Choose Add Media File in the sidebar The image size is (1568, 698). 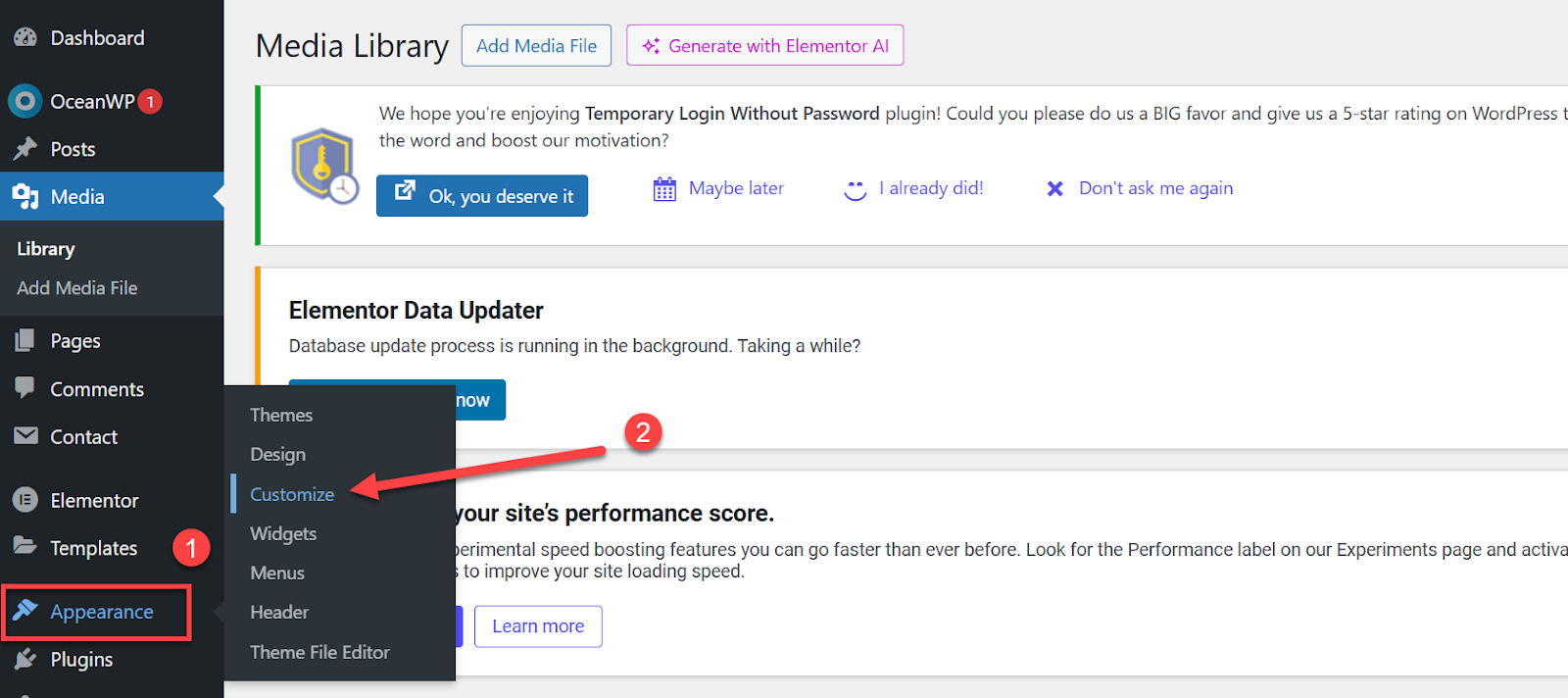click(77, 288)
